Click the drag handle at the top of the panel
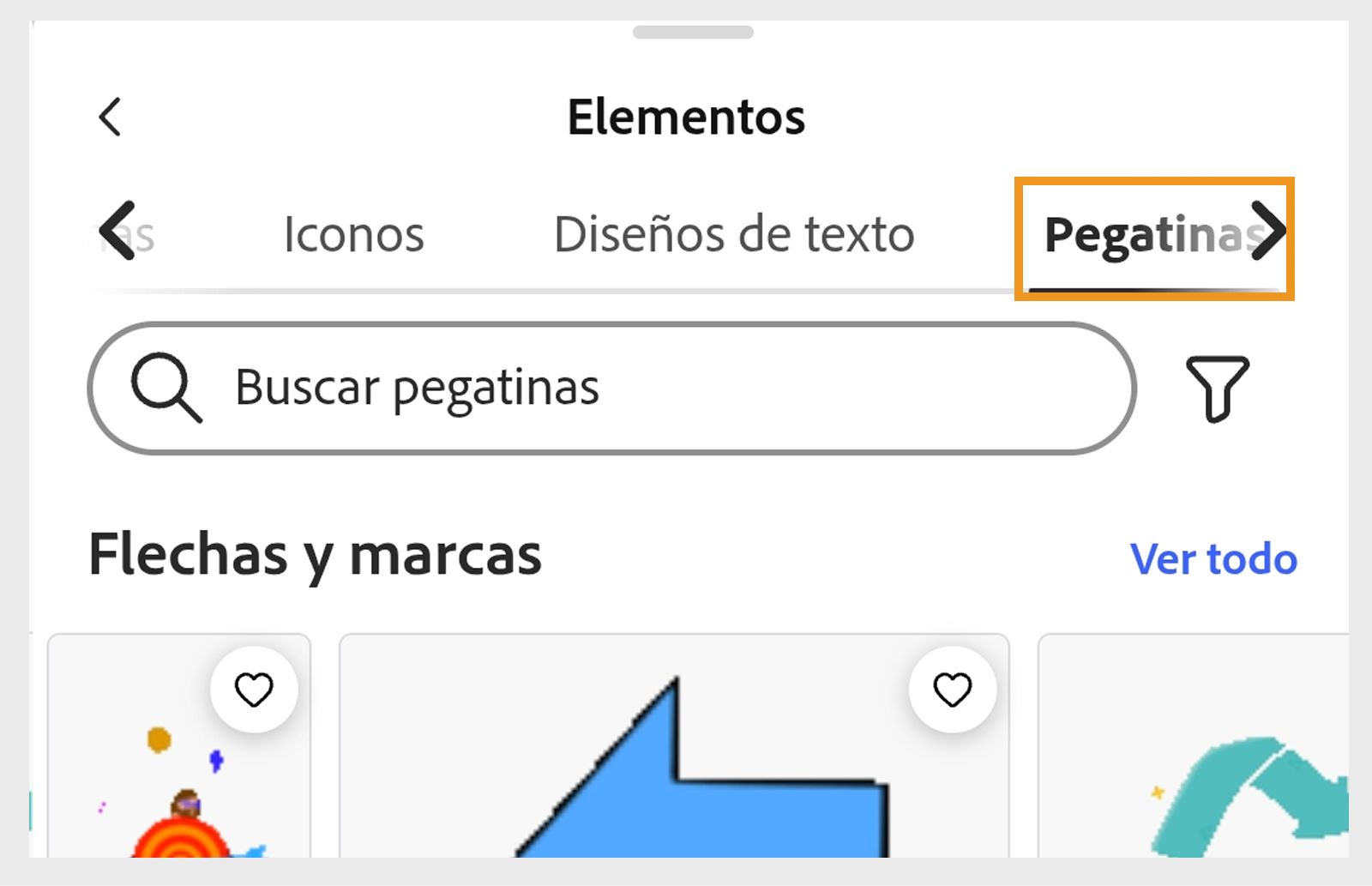The image size is (1372, 886). (x=693, y=33)
